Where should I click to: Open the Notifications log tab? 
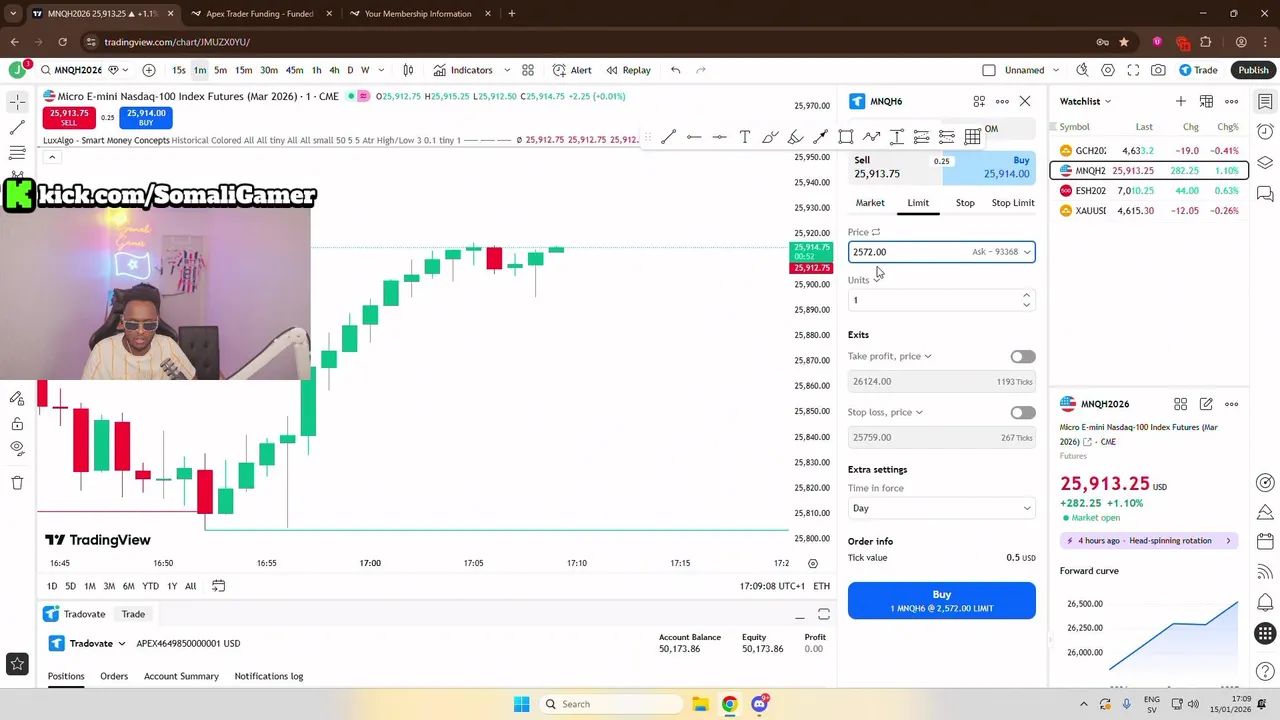tap(269, 676)
